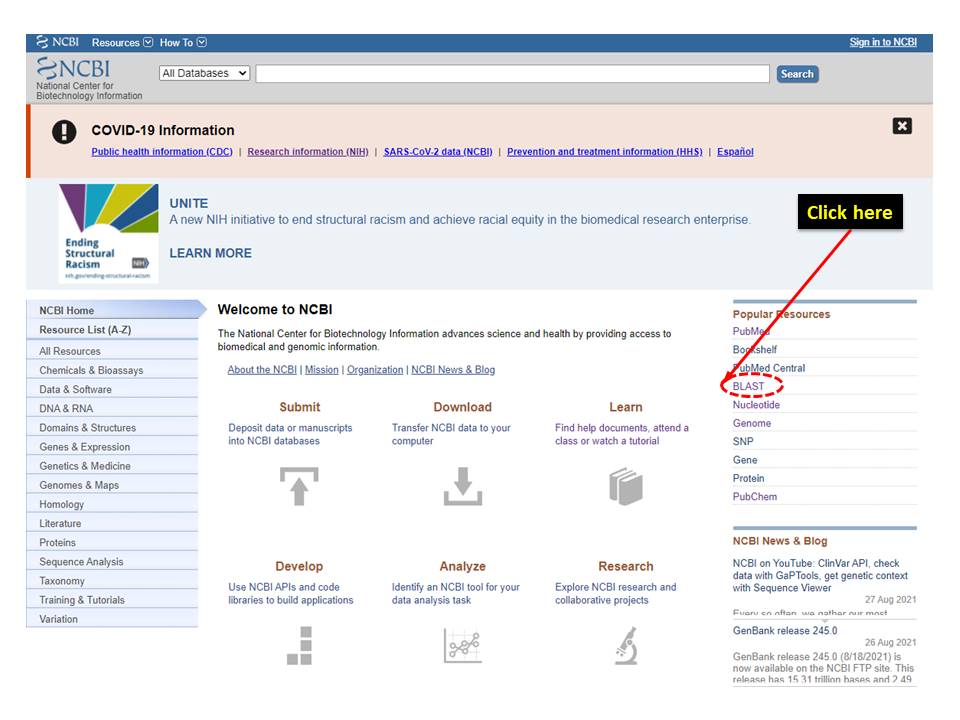The height and width of the screenshot is (720, 960).
Task: Select Genes & Expression in sidebar
Action: tap(84, 447)
